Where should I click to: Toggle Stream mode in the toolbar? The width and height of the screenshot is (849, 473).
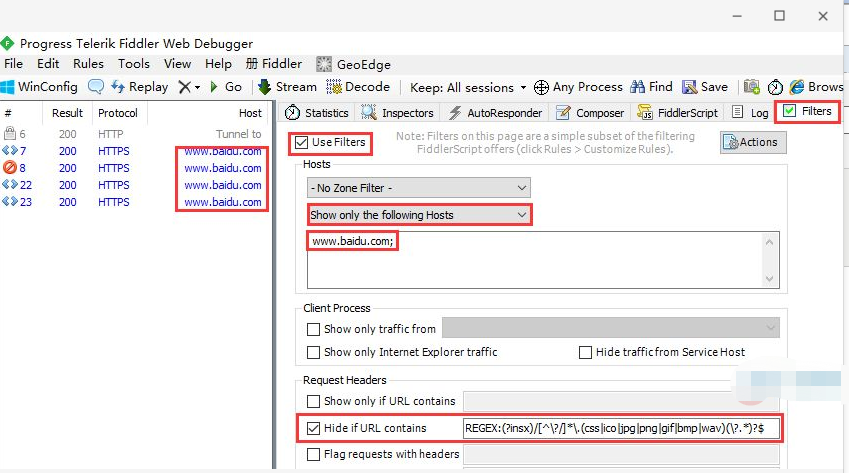[288, 87]
